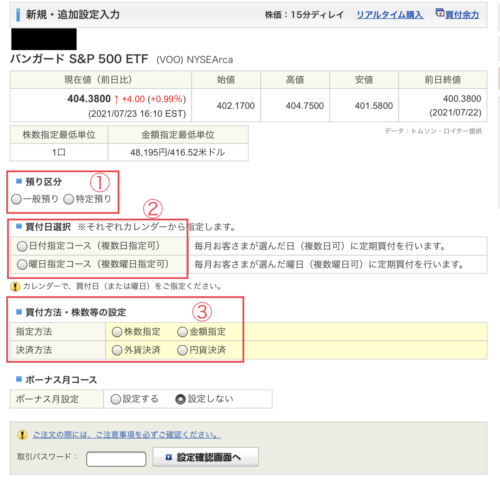500x488 pixels.
Task: Click the 設定確認画面へ button
Action: 206,457
